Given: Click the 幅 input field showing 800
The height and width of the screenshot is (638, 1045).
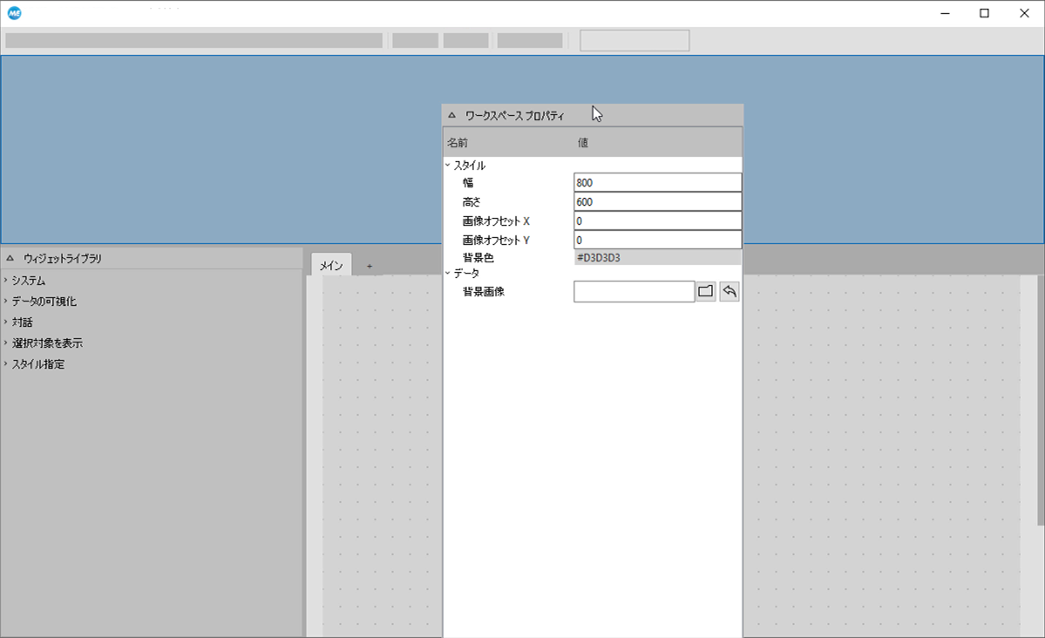Looking at the screenshot, I should (x=657, y=183).
